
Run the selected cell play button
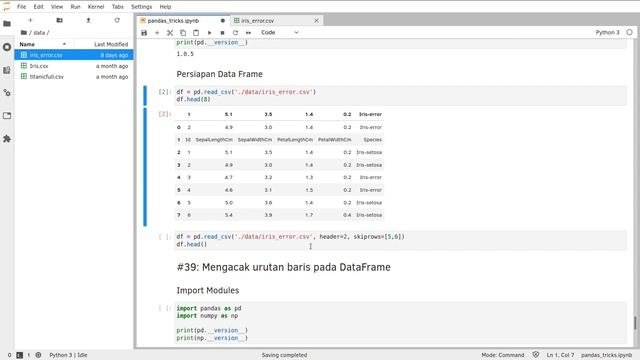click(x=209, y=33)
